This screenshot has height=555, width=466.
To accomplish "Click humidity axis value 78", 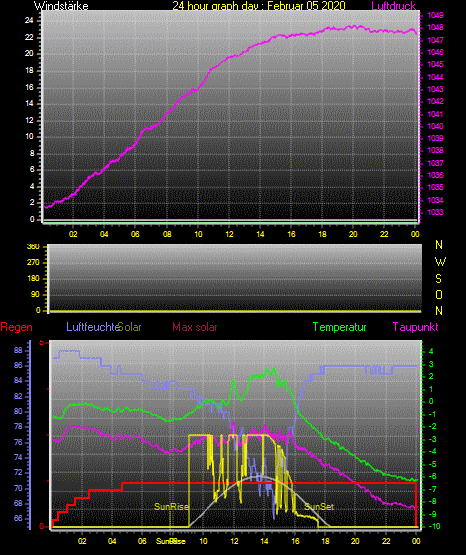I will pyautogui.click(x=18, y=427).
